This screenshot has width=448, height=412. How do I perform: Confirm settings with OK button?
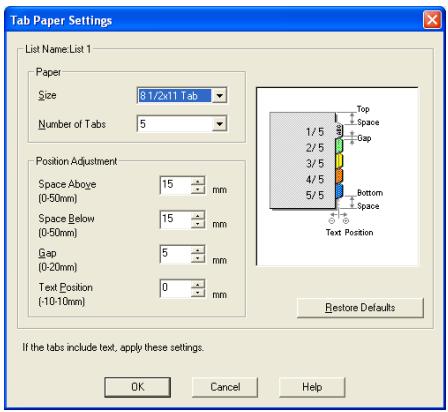(x=138, y=387)
